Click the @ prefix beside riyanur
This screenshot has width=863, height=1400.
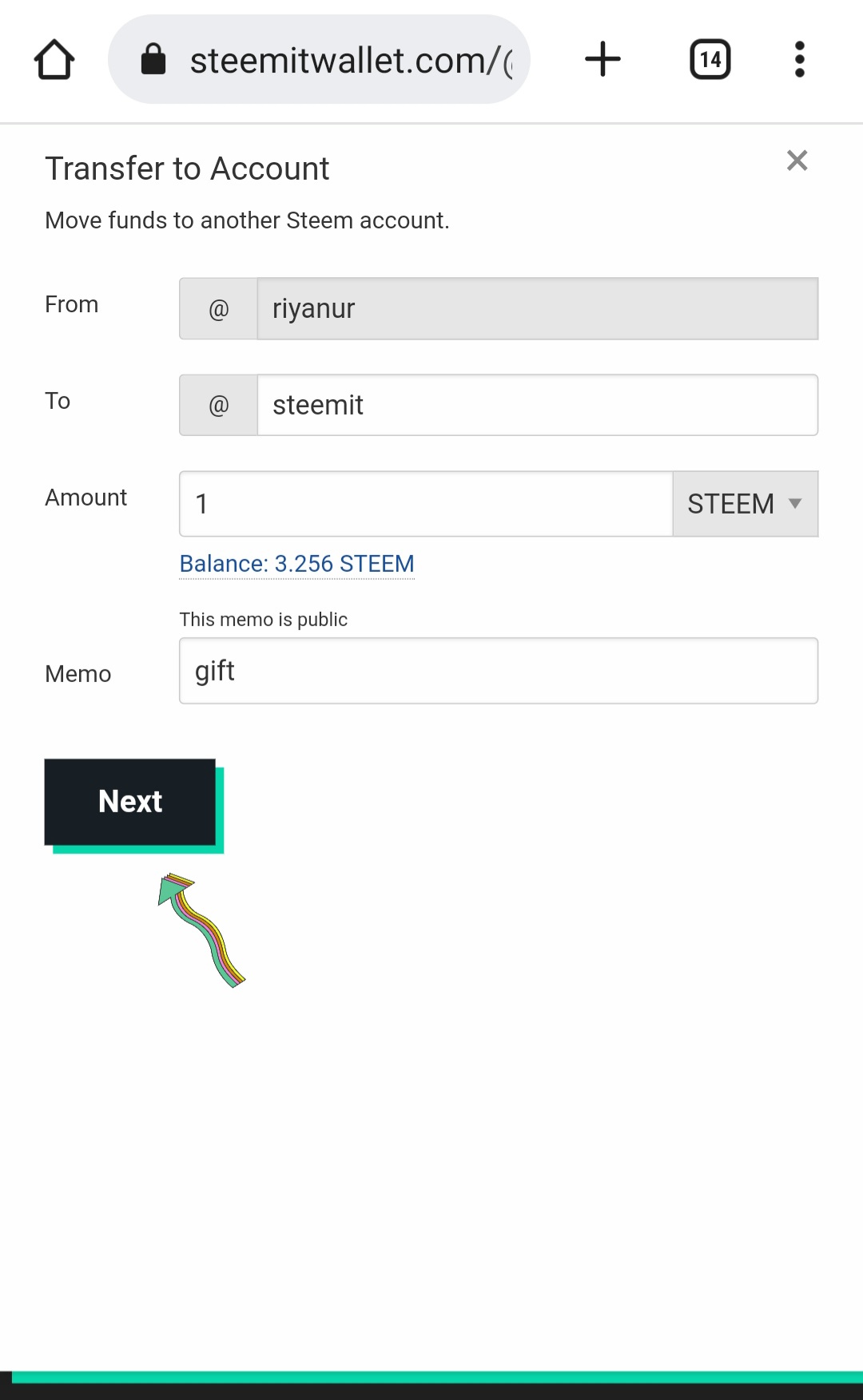pyautogui.click(x=218, y=309)
